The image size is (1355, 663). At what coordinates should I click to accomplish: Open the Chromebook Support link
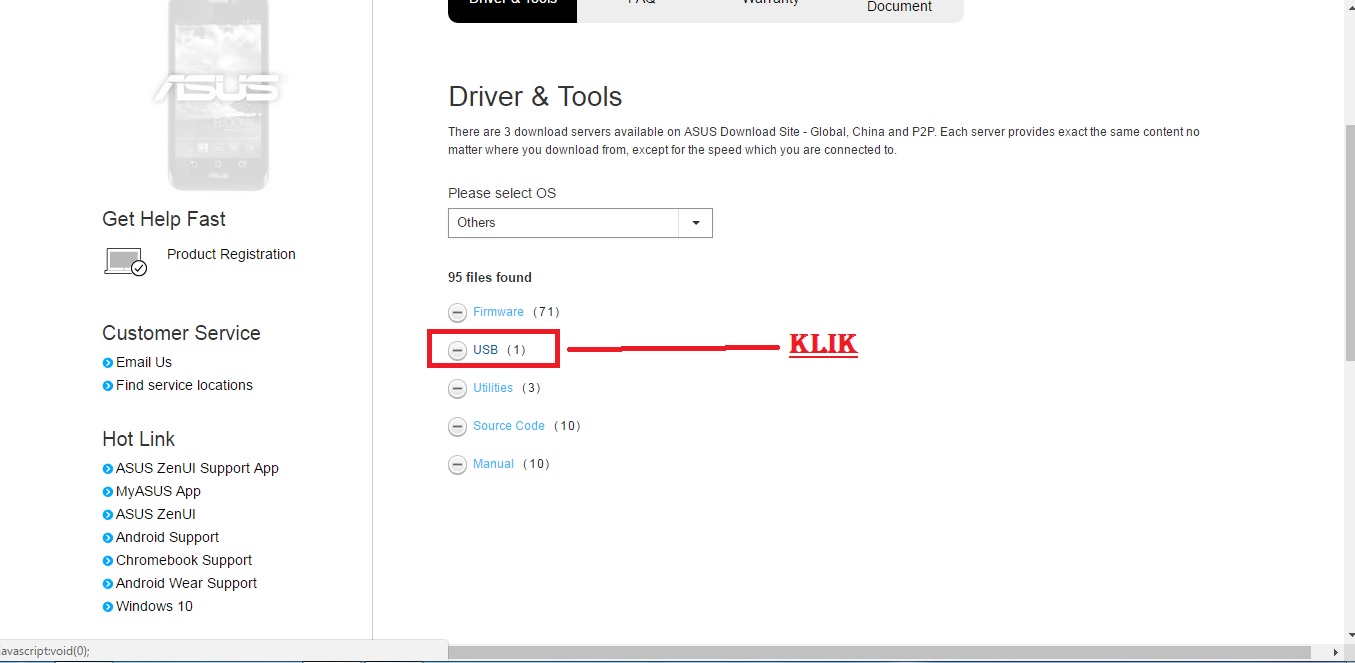click(184, 560)
